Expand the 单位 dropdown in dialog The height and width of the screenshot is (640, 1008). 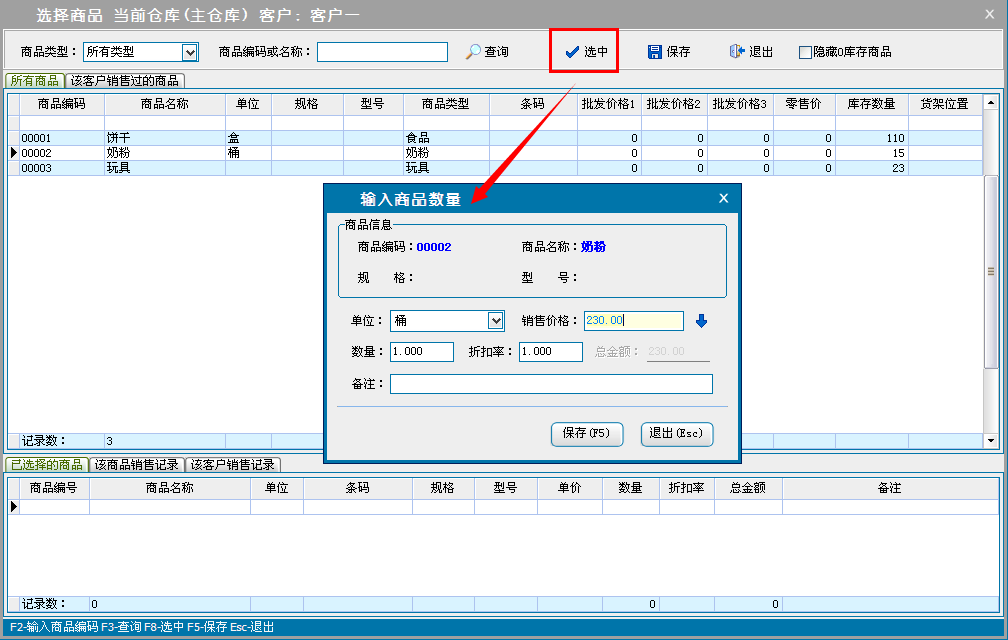tap(495, 321)
